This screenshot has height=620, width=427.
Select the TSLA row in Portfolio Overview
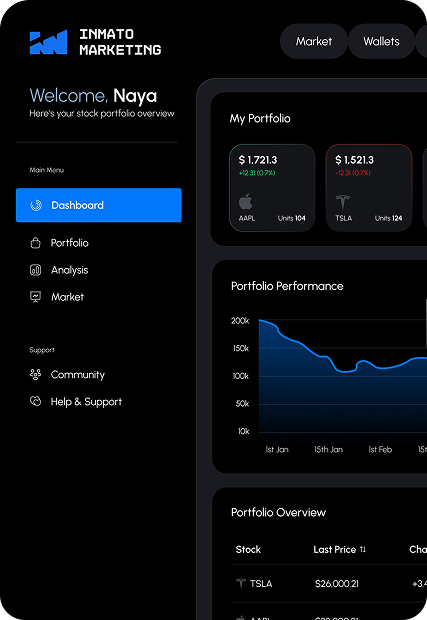[329, 583]
